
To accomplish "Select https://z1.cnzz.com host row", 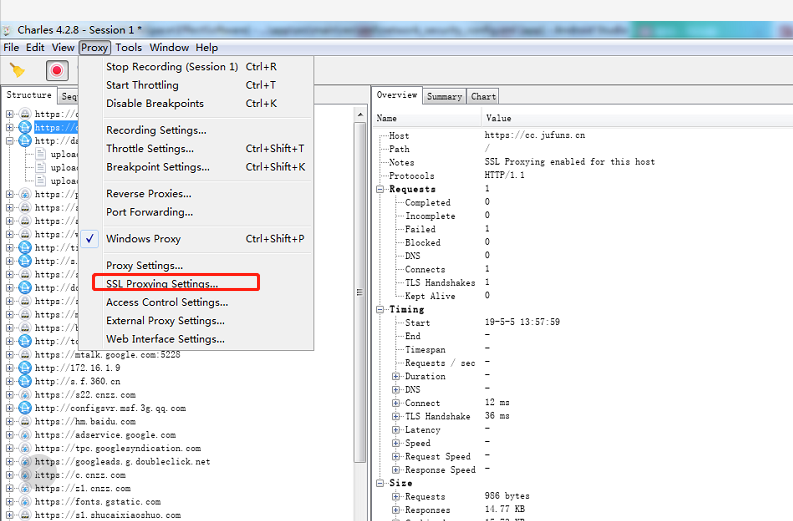I will pos(82,488).
